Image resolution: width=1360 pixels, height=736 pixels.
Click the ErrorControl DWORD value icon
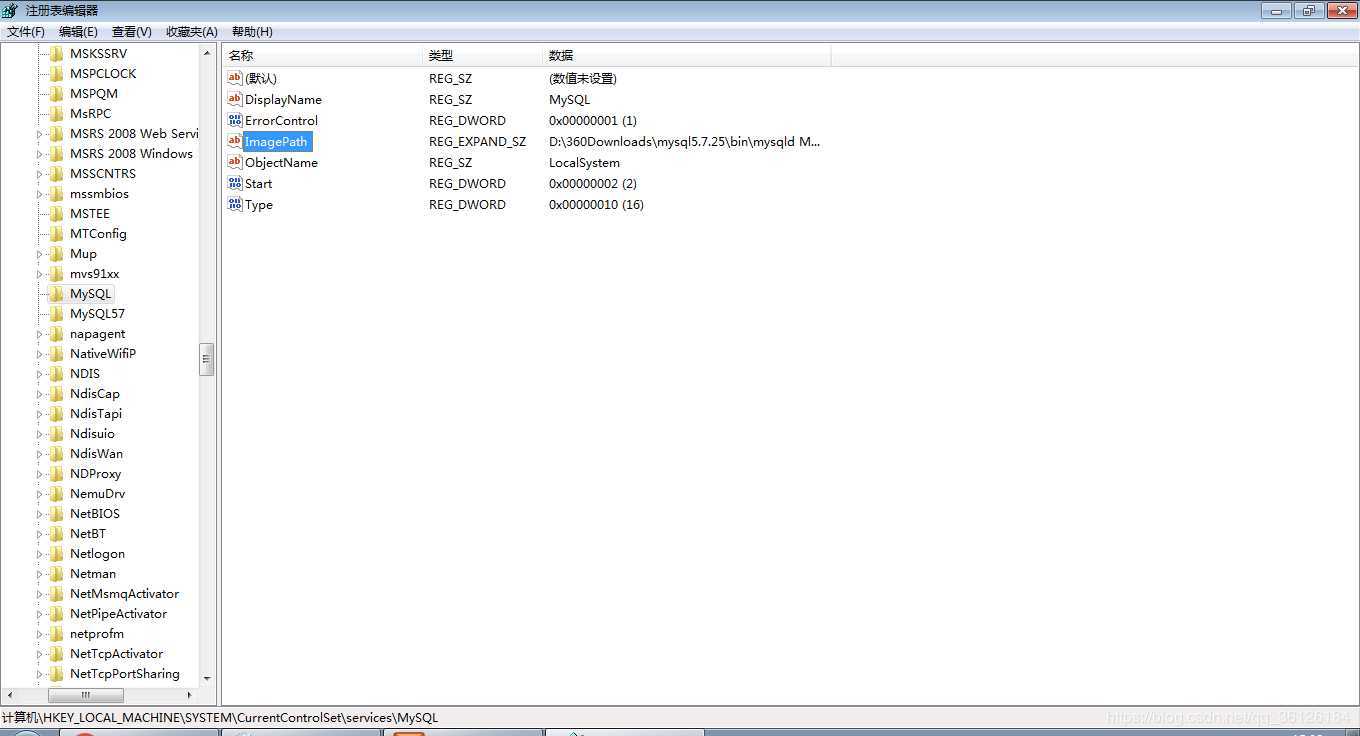coord(235,120)
